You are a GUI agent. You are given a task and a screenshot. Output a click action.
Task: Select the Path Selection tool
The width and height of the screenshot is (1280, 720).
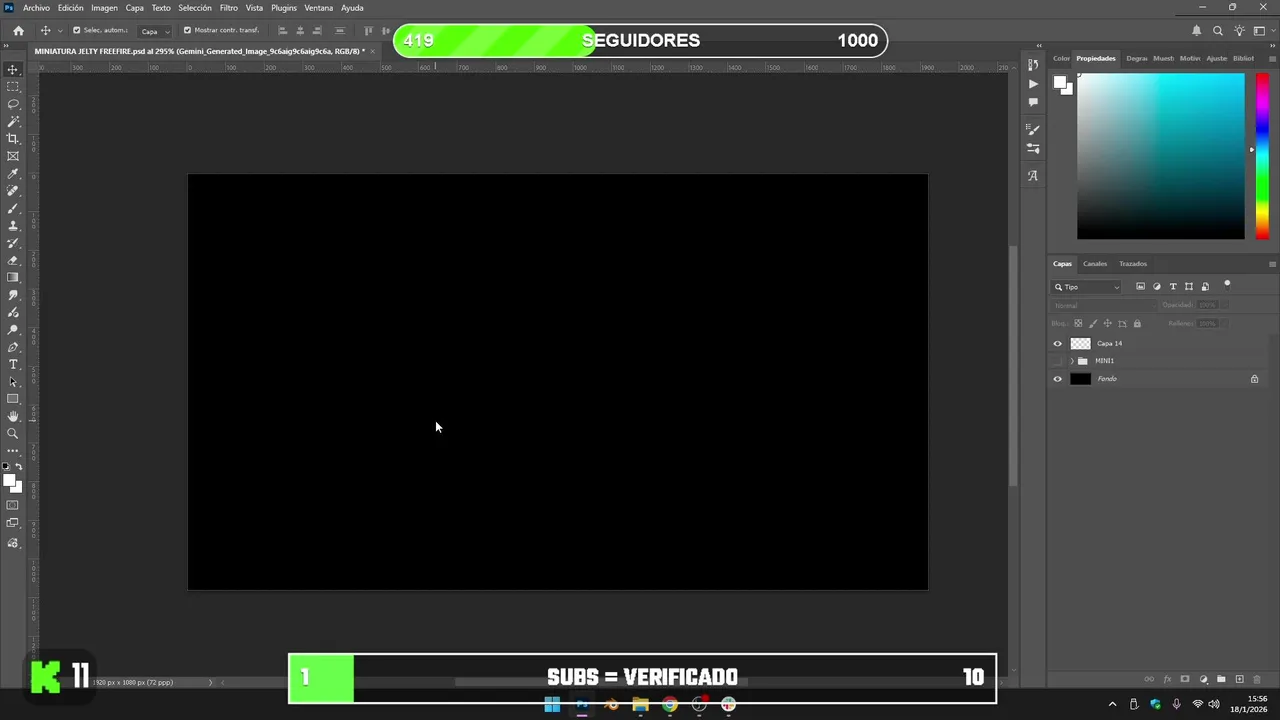click(x=13, y=382)
